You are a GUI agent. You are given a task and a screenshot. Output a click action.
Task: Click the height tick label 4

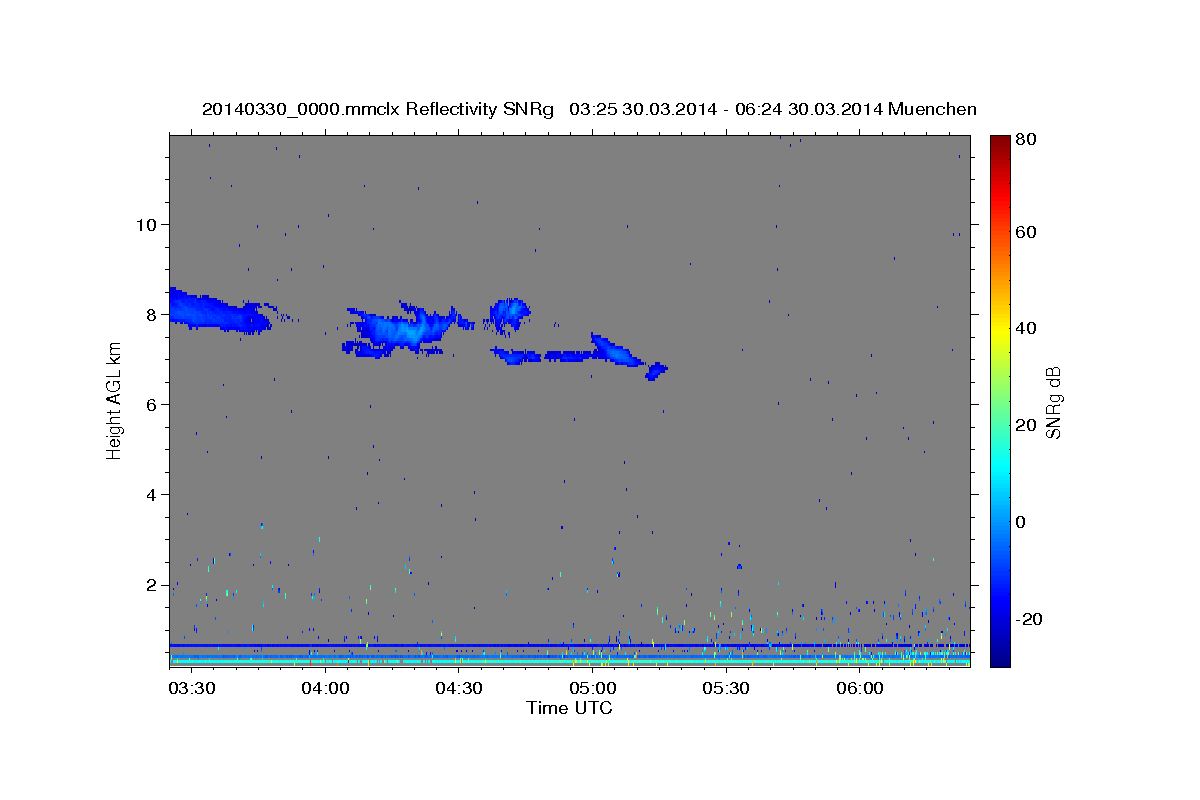pos(151,494)
